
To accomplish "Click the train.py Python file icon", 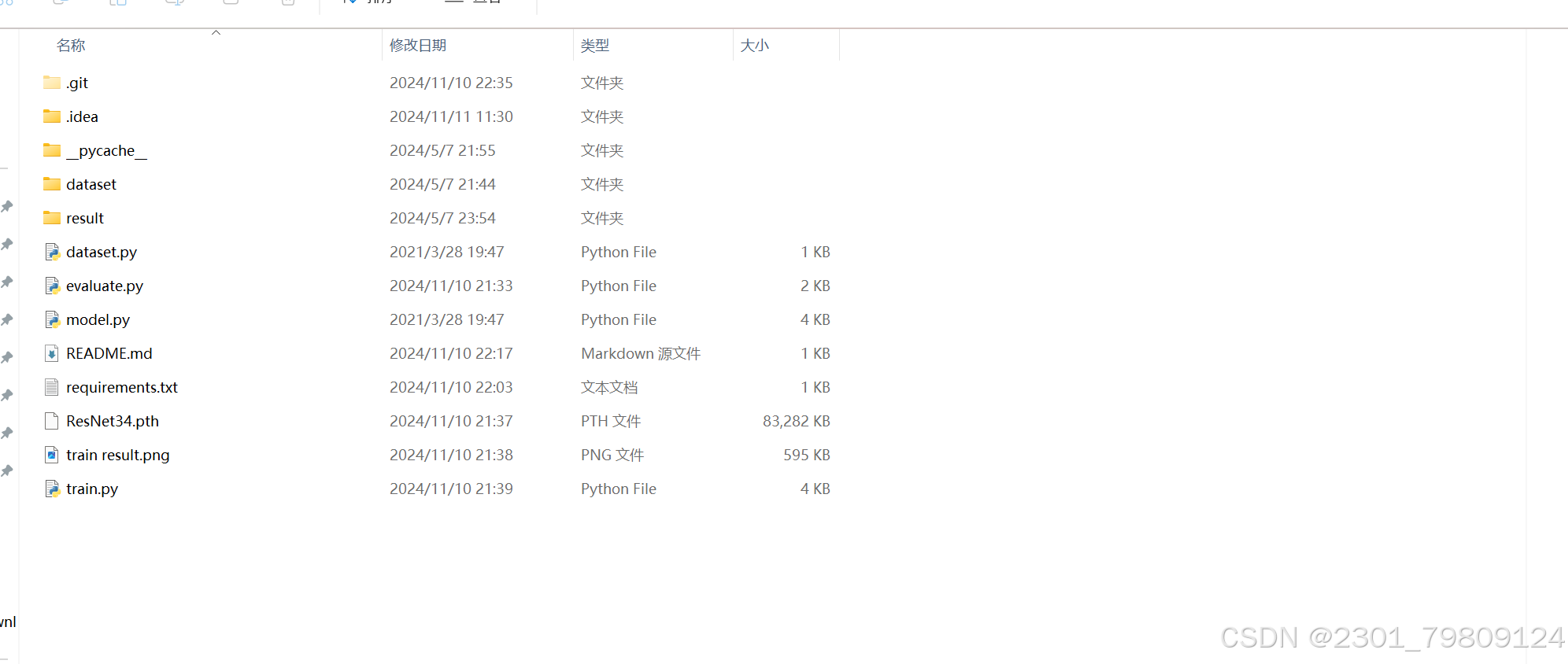I will pyautogui.click(x=52, y=489).
